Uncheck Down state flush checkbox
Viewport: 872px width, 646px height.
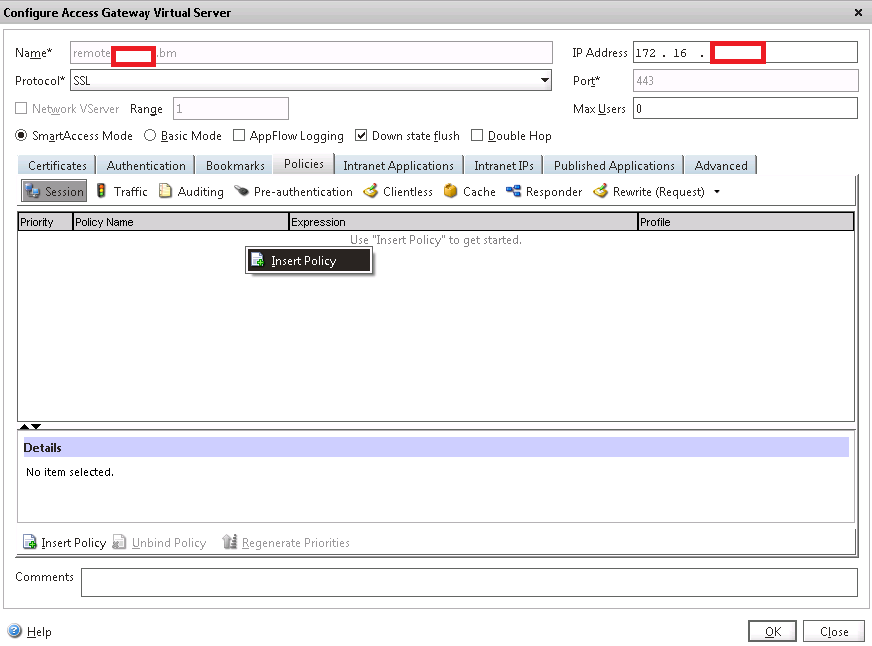[361, 135]
